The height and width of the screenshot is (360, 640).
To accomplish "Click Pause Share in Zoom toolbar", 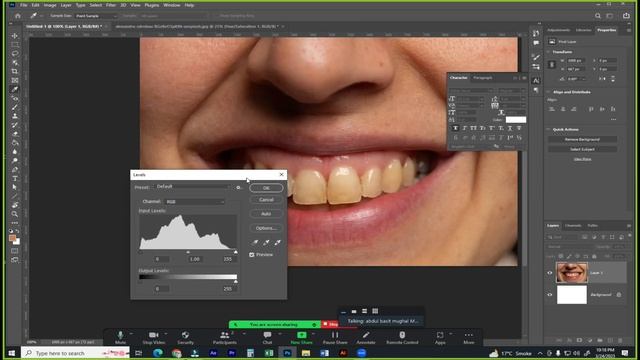I will point(335,337).
